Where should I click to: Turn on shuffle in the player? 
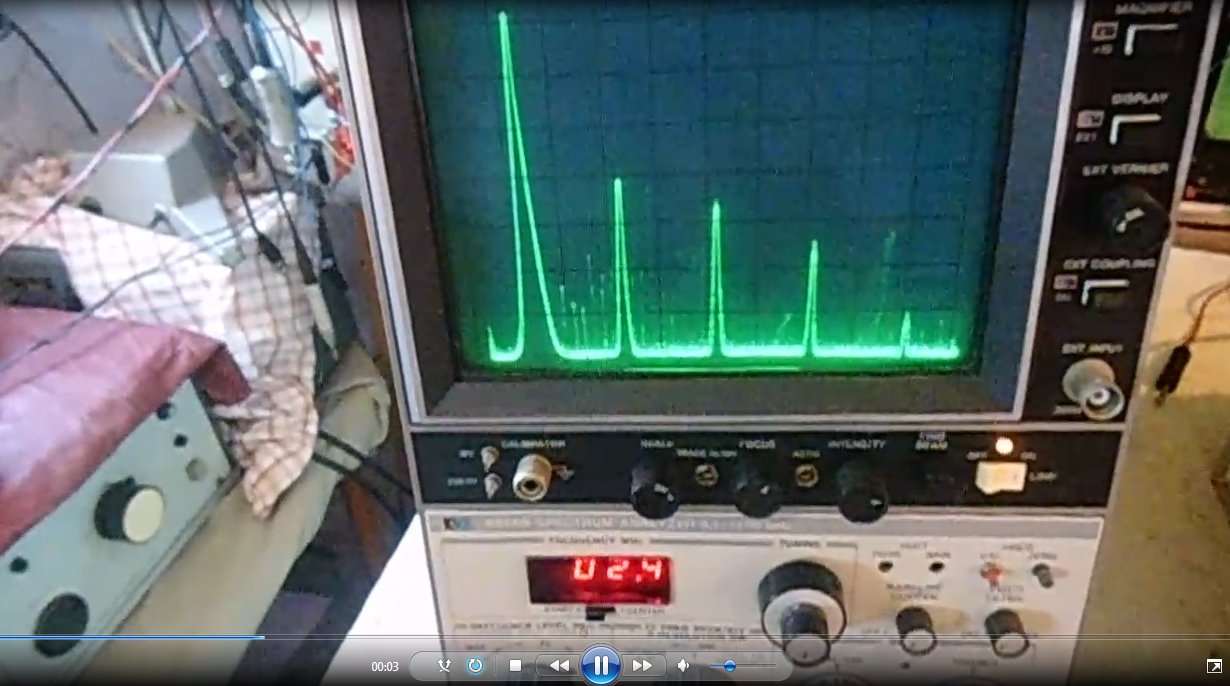point(444,665)
